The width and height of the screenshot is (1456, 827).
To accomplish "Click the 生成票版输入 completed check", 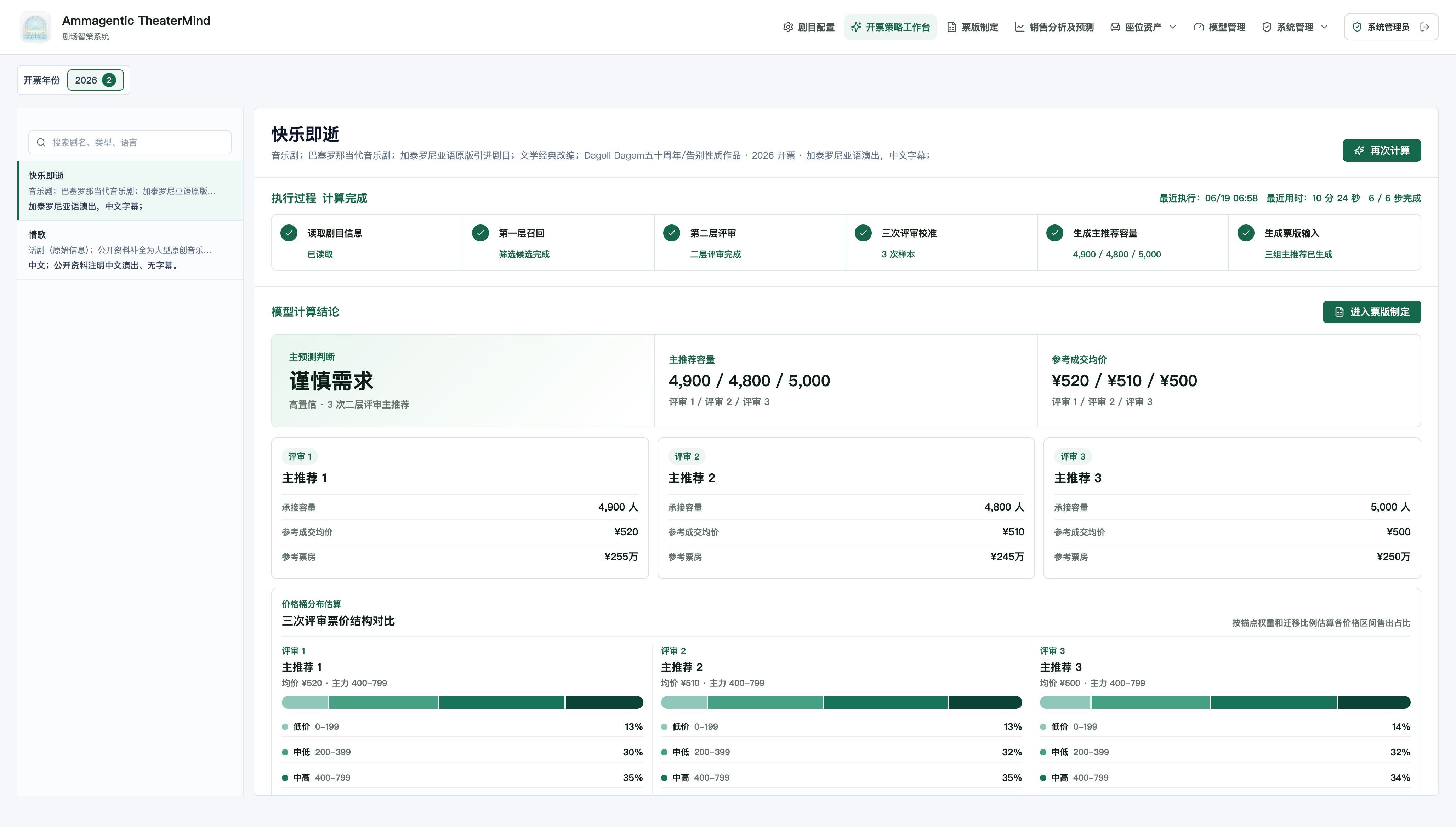I will (1246, 233).
